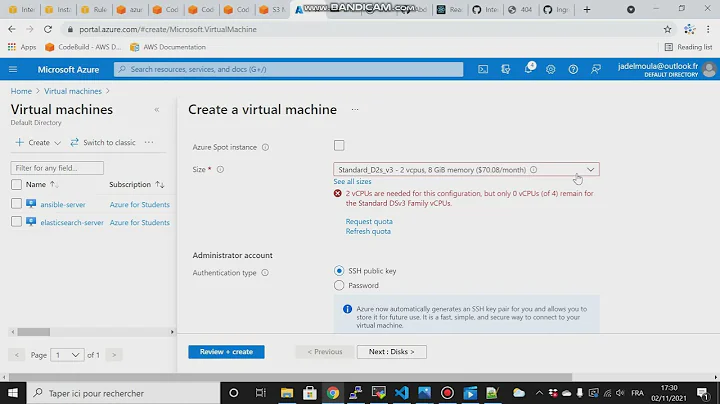
Task: Choose SSH public key authentication
Action: (x=339, y=271)
